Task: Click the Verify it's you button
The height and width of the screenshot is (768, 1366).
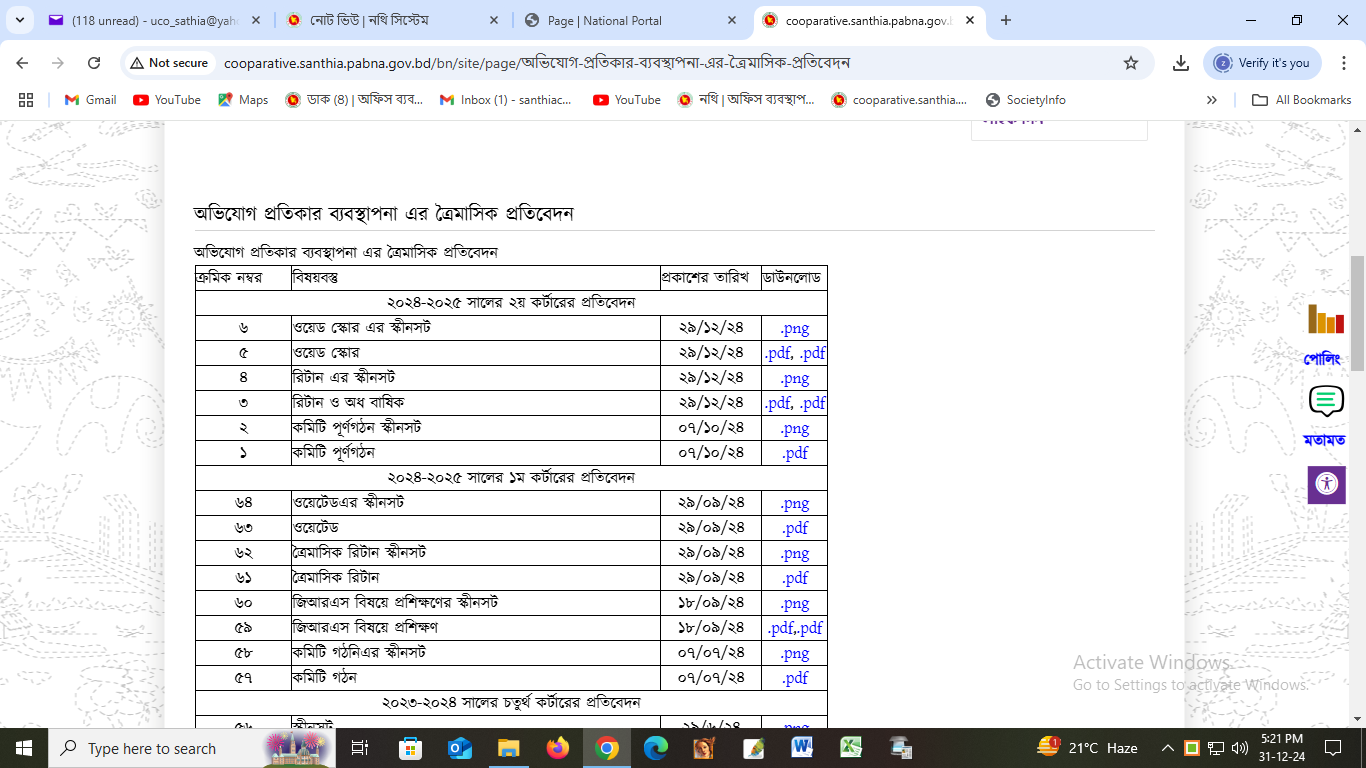Action: point(1262,63)
